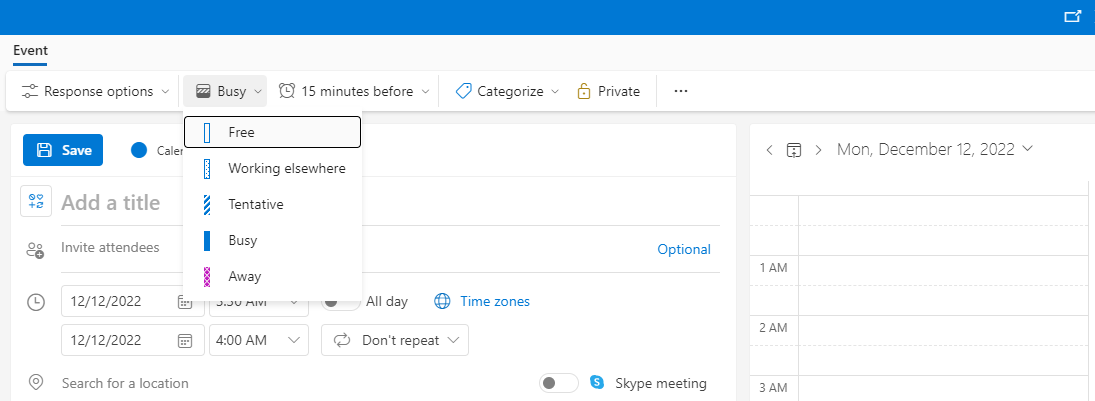1095x401 pixels.
Task: Click the Private lock icon
Action: (584, 92)
